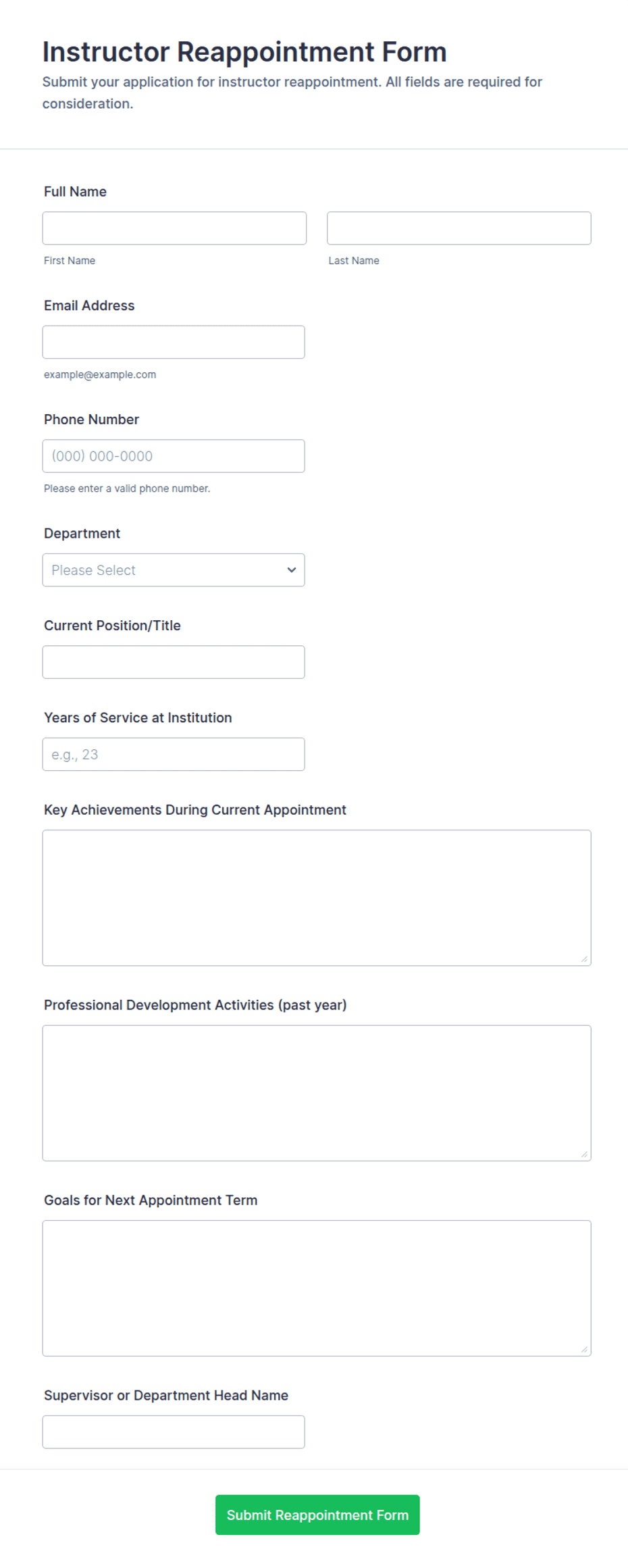The height and width of the screenshot is (1568, 628).
Task: Focus the Supervisor or Department Head field
Action: coord(174,1432)
